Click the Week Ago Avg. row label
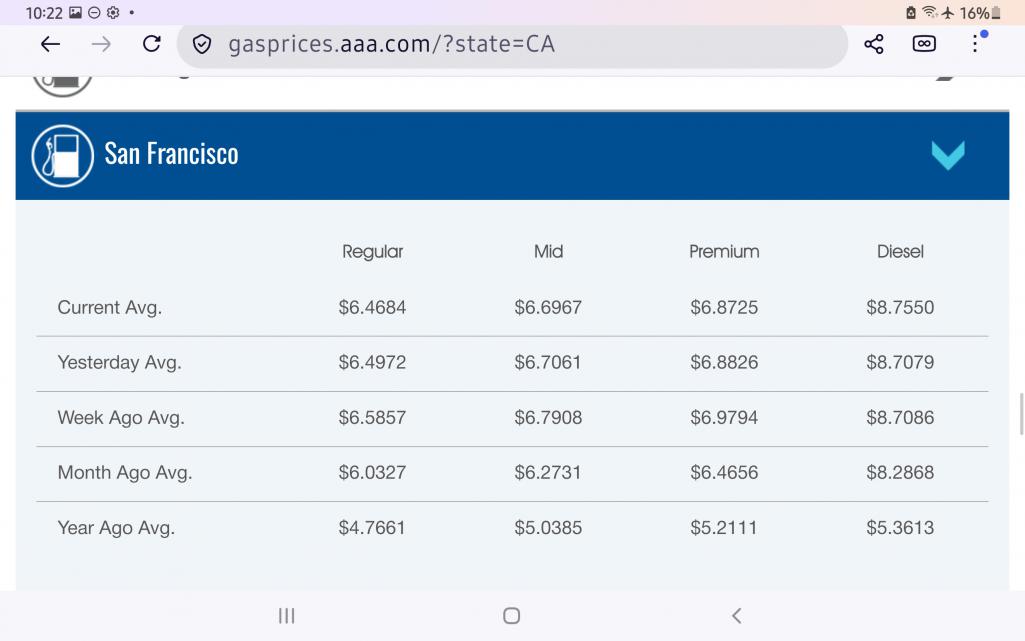1025x641 pixels. pos(121,418)
